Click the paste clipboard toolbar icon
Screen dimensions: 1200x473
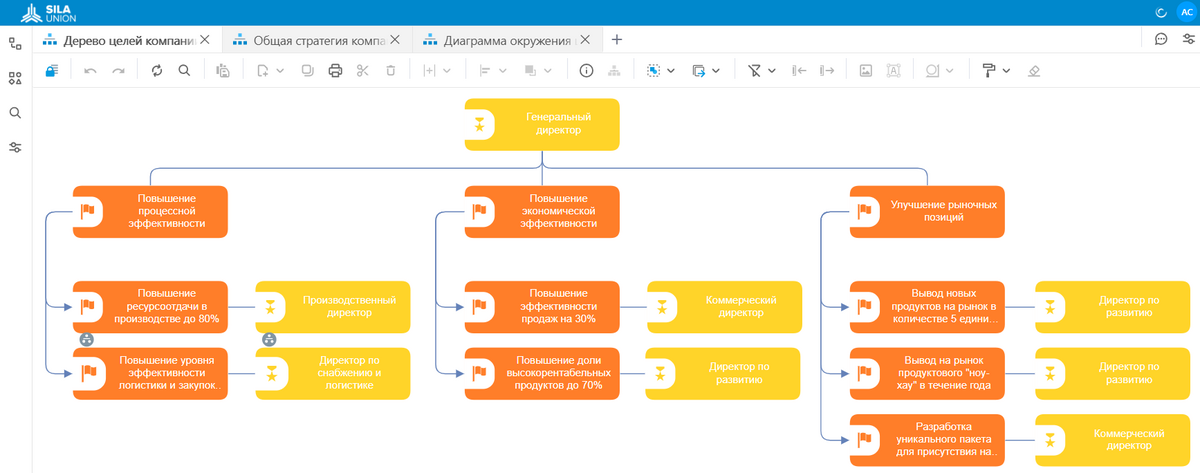[x=224, y=70]
